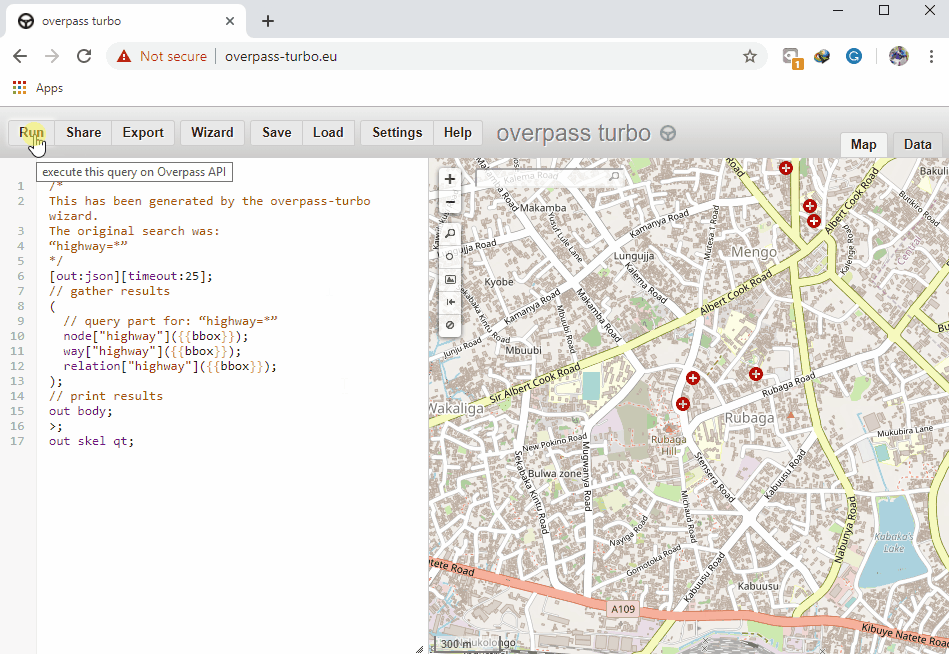The image size is (949, 654).
Task: Click the zoom-to-data magnifier map control
Action: [450, 234]
